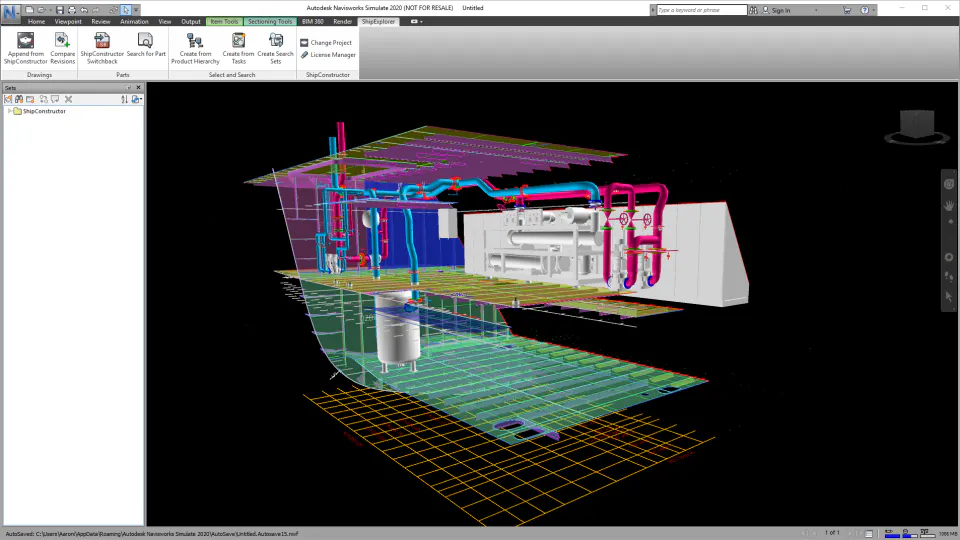Image resolution: width=960 pixels, height=540 pixels.
Task: Click the Change Project button
Action: click(326, 43)
